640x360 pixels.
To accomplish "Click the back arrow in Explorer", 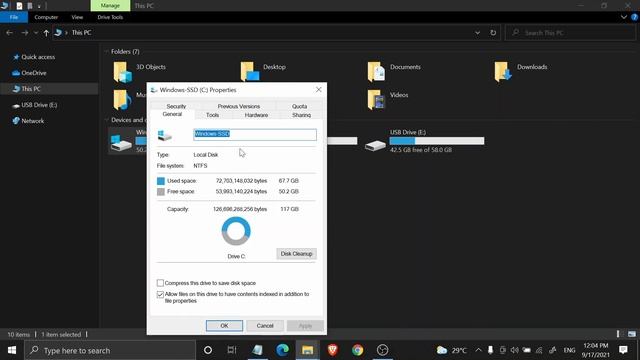I will [9, 33].
